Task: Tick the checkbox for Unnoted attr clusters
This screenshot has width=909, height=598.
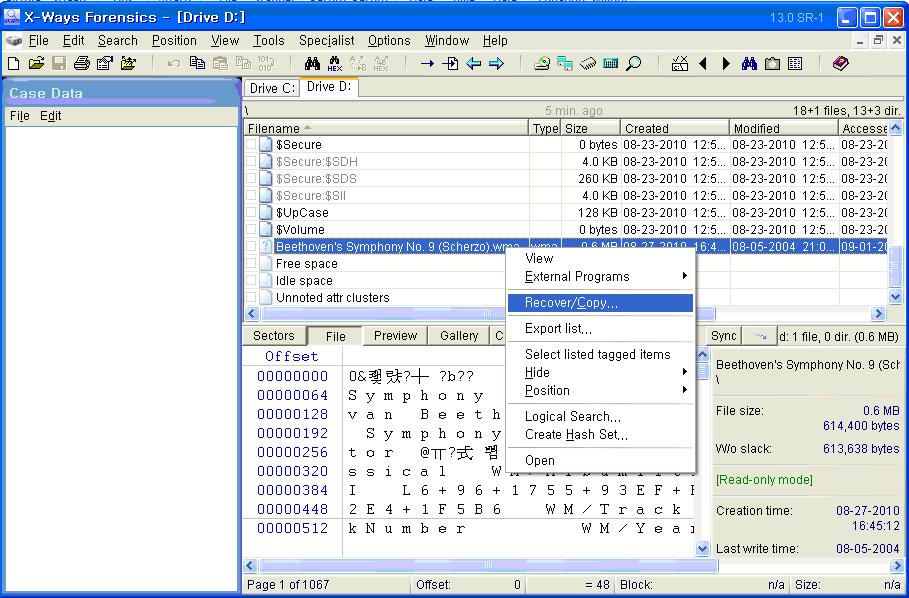Action: [251, 297]
